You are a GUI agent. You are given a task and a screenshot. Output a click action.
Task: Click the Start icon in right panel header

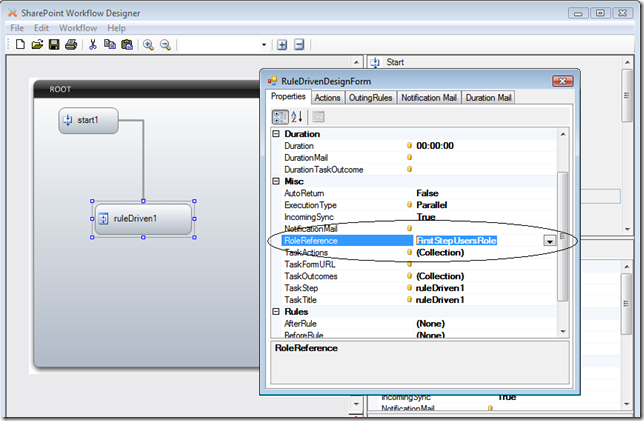[x=375, y=62]
